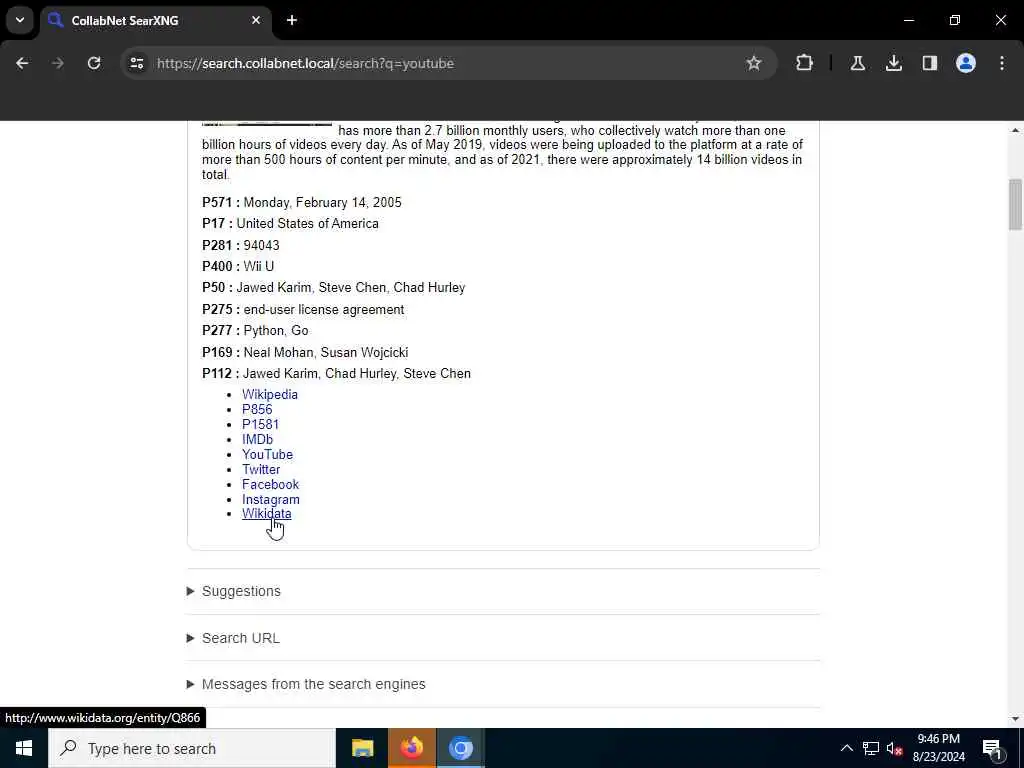This screenshot has width=1024, height=768.
Task: Select 'United States of America' text
Action: coord(308,223)
